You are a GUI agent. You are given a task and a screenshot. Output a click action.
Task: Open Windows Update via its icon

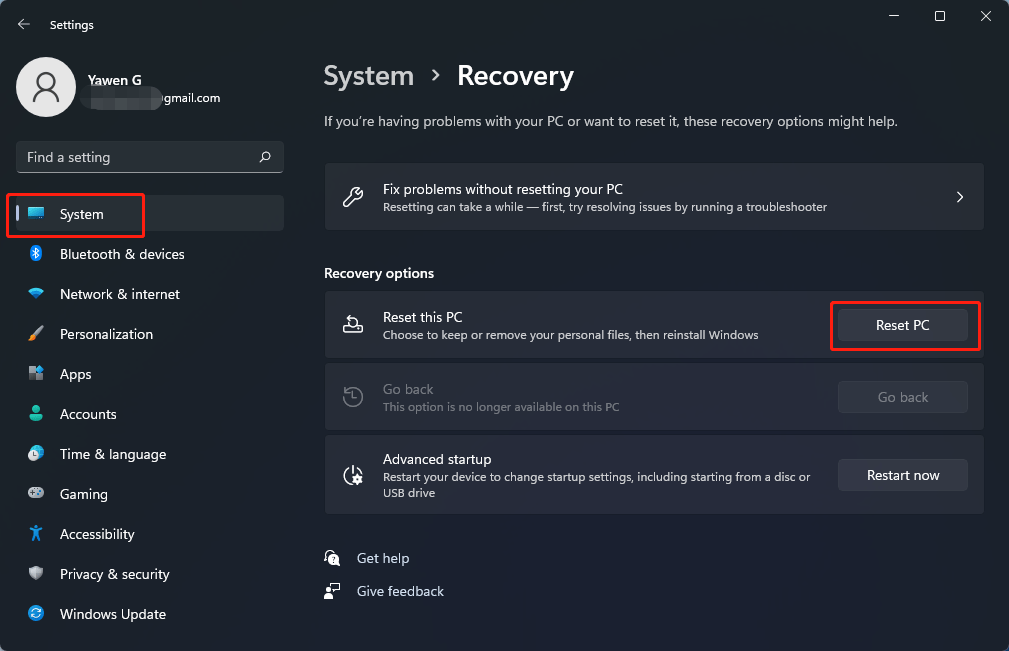coord(36,614)
